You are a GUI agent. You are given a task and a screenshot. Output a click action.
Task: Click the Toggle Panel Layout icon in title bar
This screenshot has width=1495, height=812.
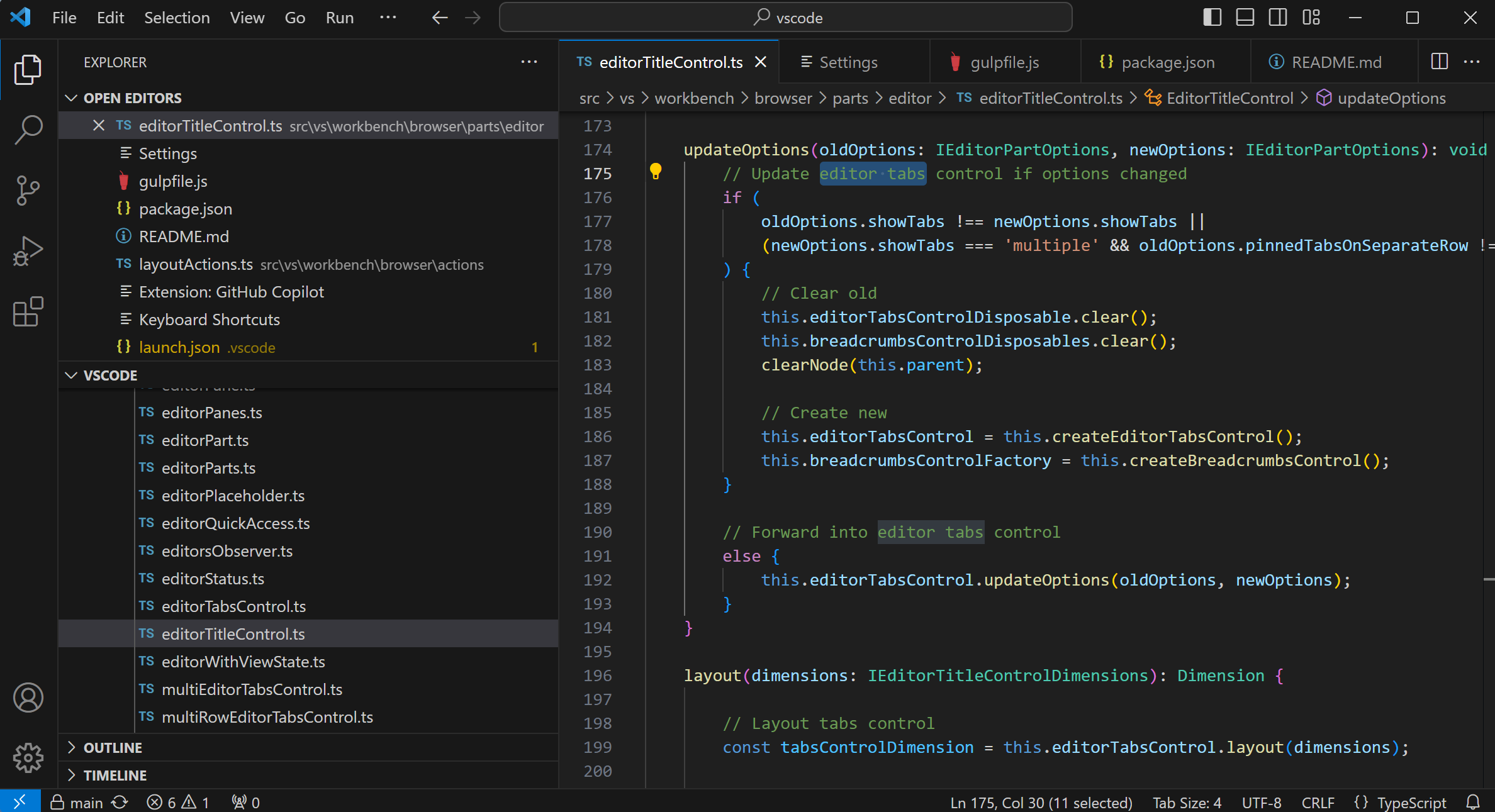pos(1246,17)
